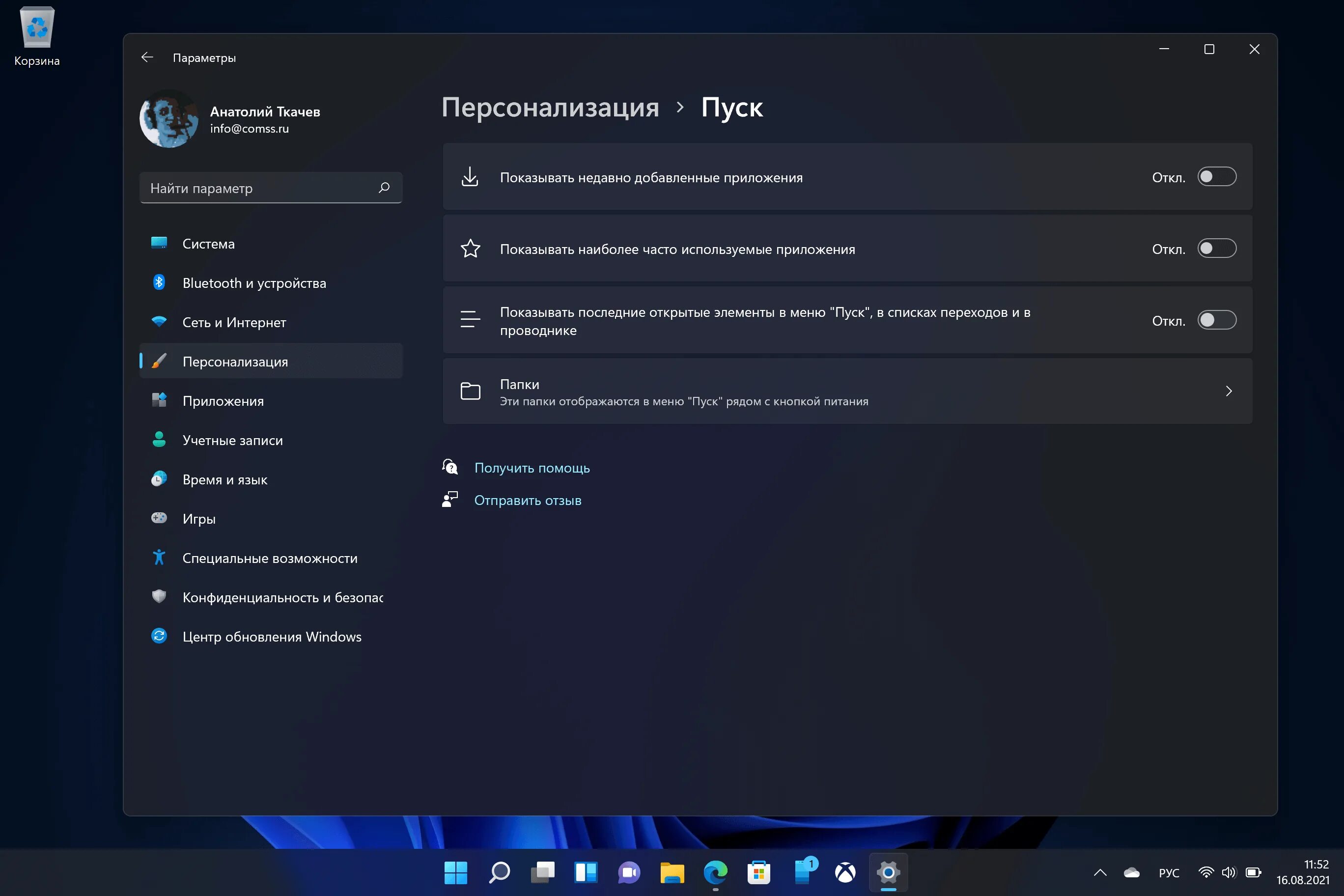Click the Settings gear in the taskbar
Viewport: 1344px width, 896px height.
pos(889,872)
